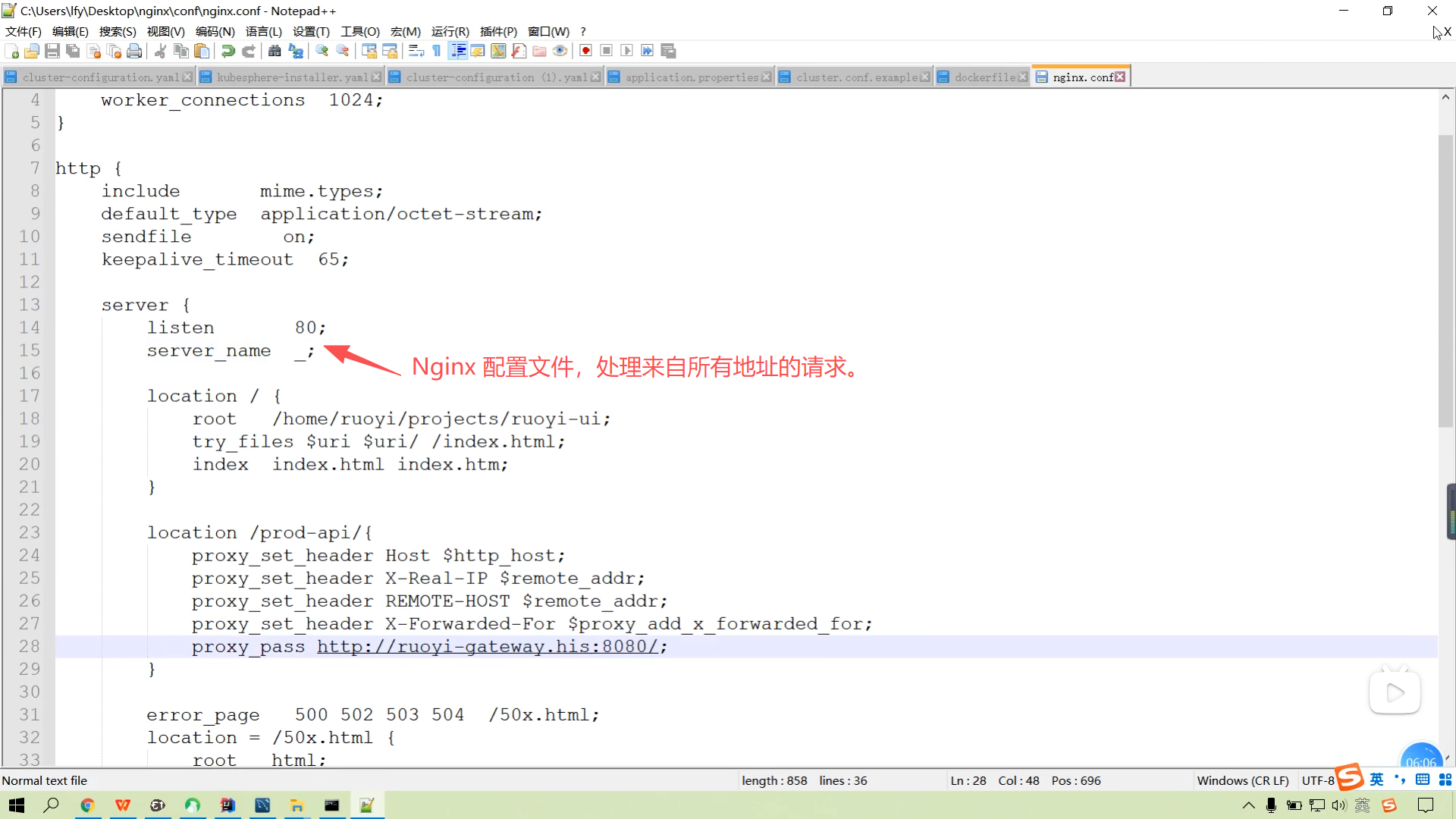Open the 视图(V) menu

point(166,31)
